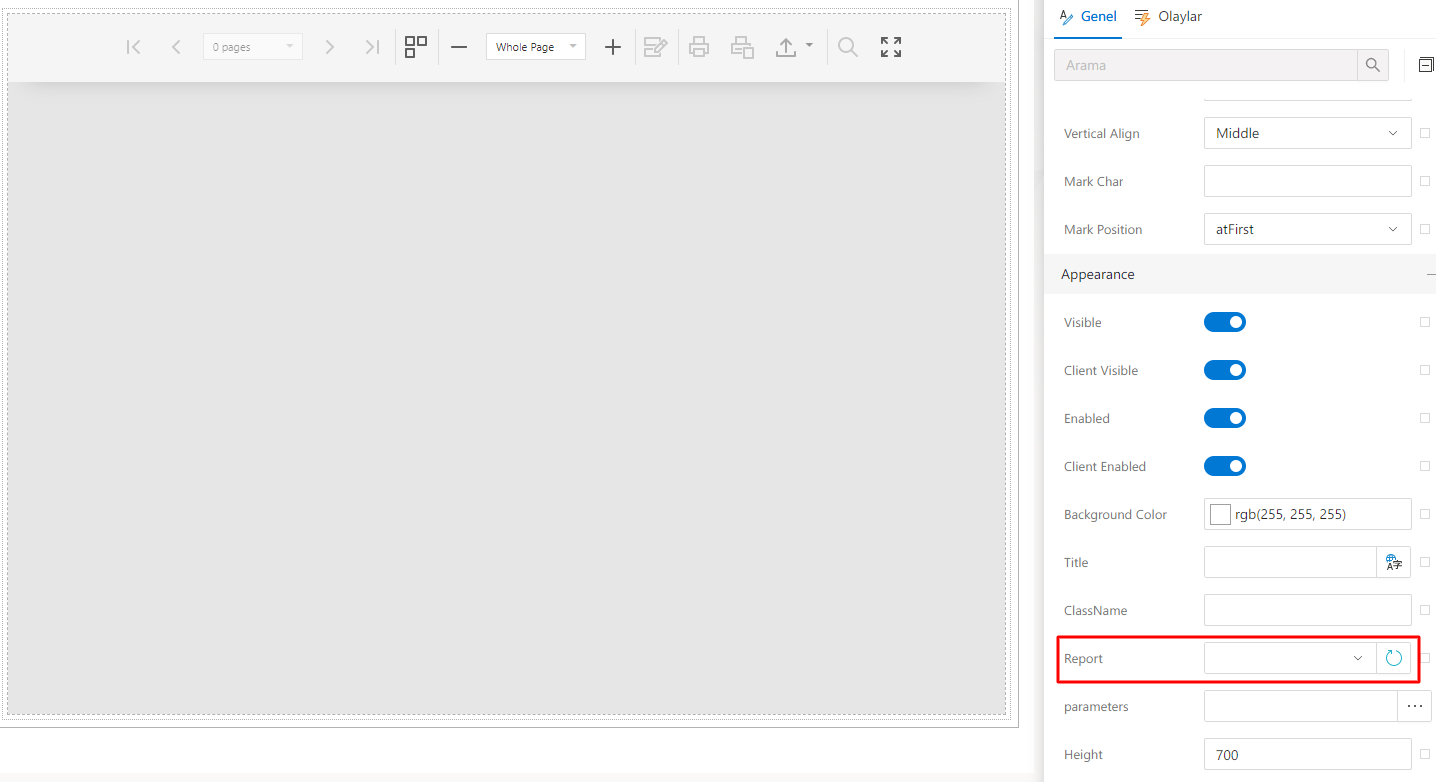The height and width of the screenshot is (782, 1436).
Task: Toggle multipage view icon
Action: (x=416, y=47)
